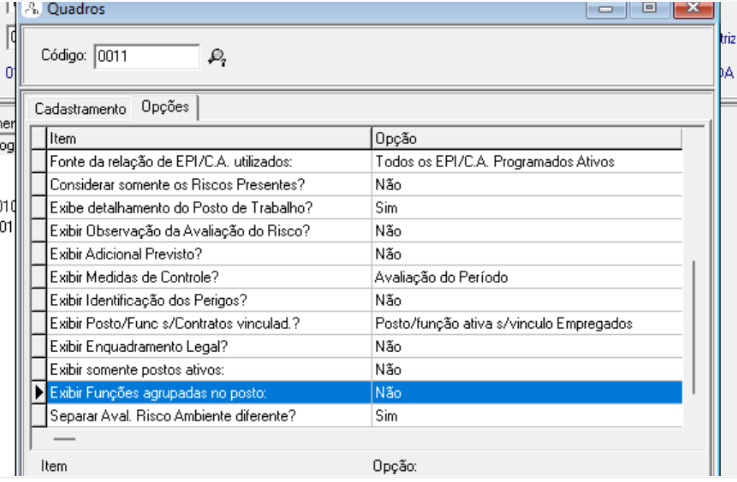Viewport: 737px width, 482px height.
Task: Switch to the Cadastramento tab
Action: tap(81, 109)
